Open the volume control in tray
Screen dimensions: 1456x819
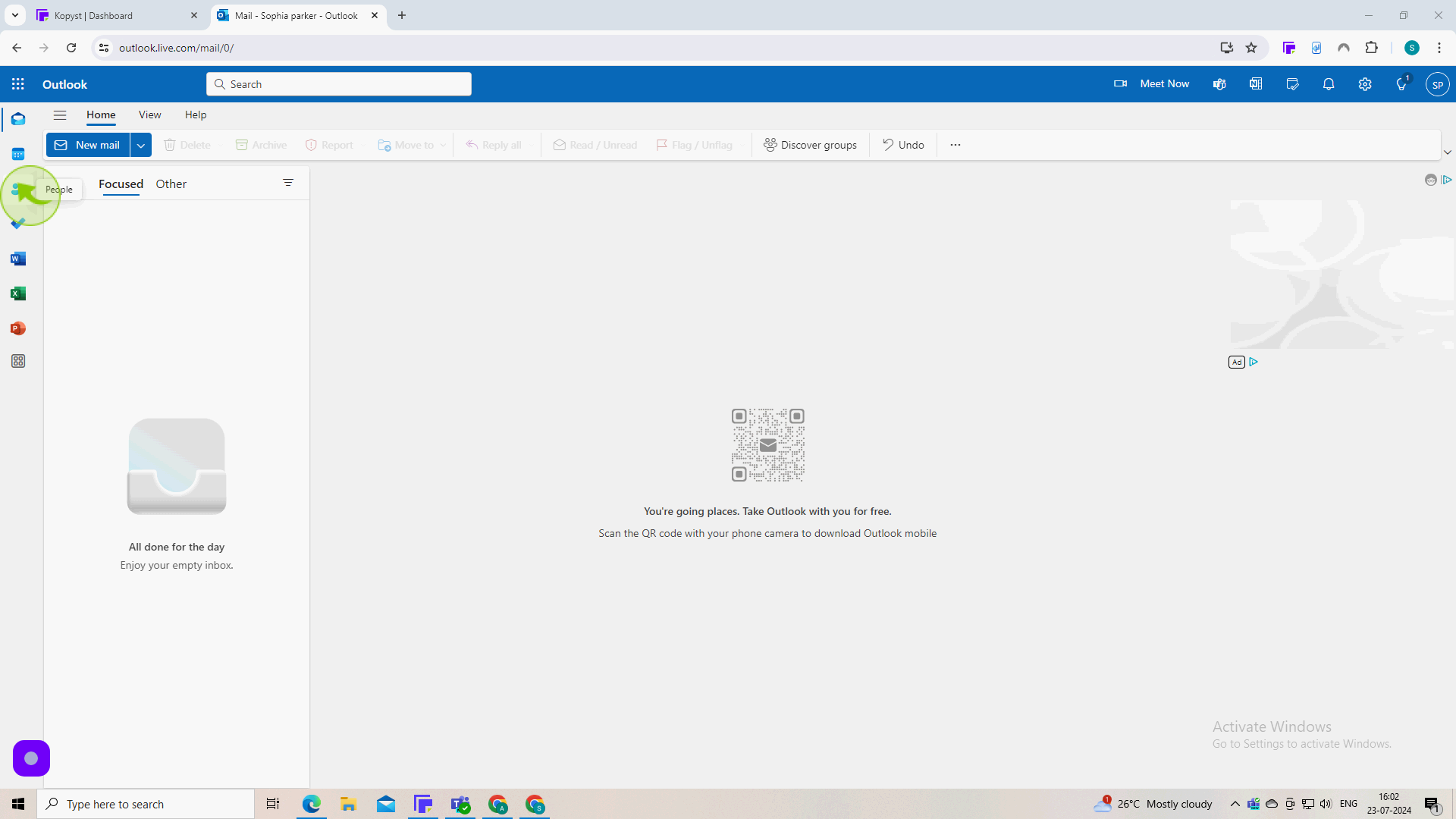click(1326, 804)
